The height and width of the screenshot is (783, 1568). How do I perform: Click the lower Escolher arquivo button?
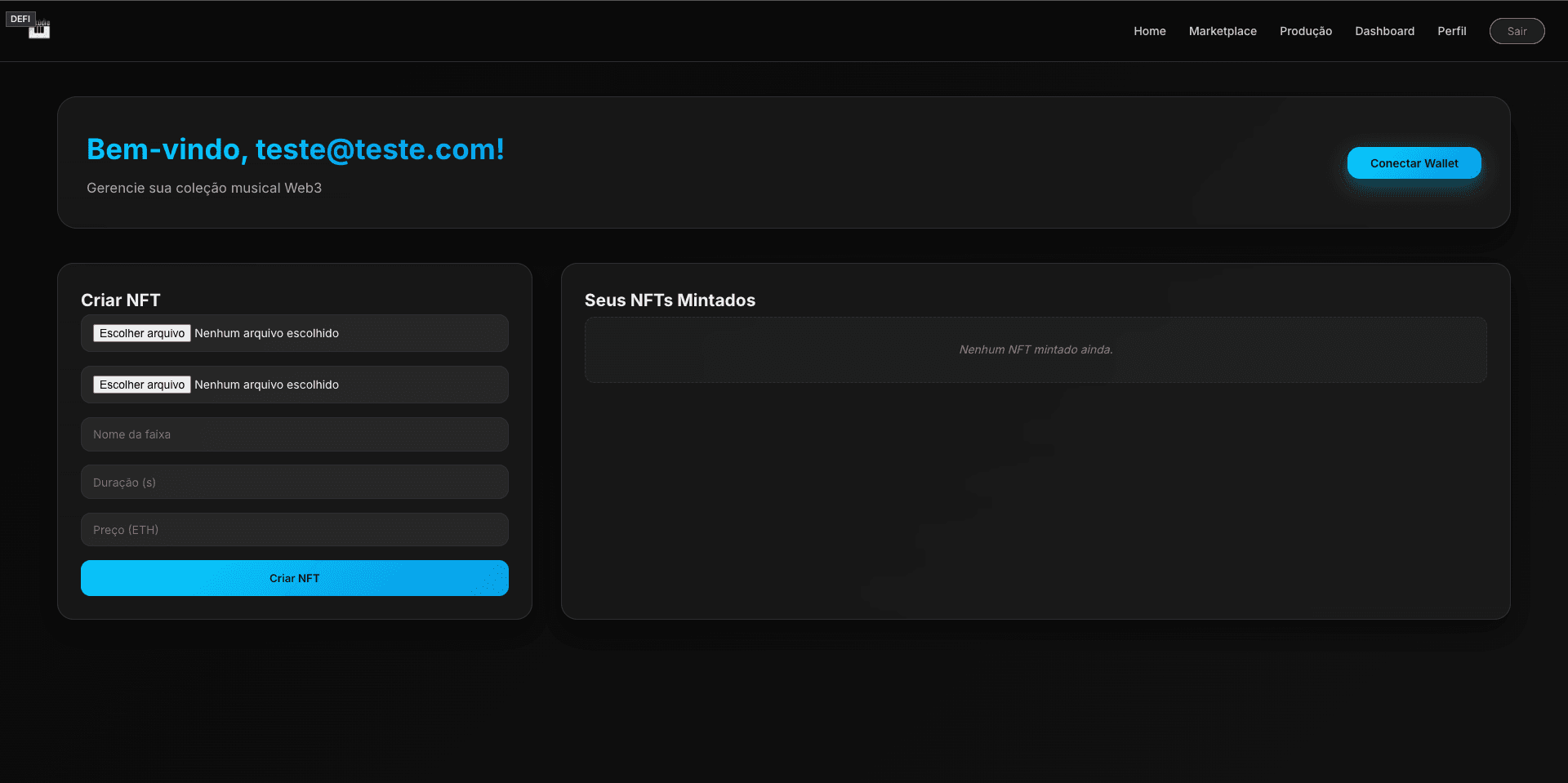coord(142,385)
